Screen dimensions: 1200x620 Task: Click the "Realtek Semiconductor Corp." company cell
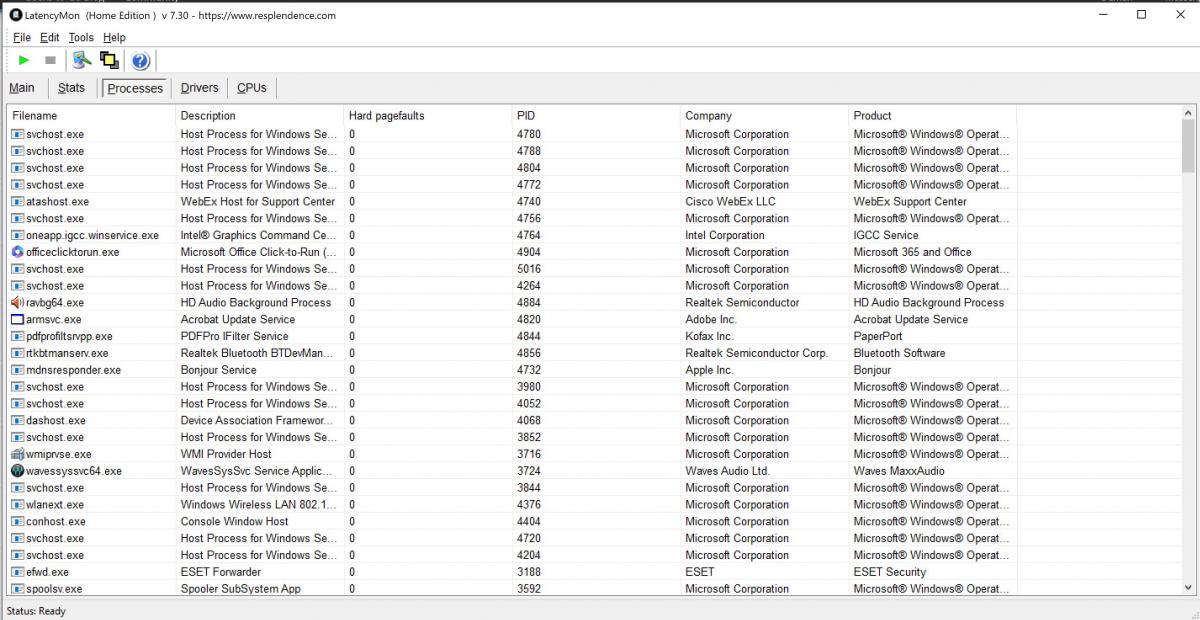[x=756, y=353]
